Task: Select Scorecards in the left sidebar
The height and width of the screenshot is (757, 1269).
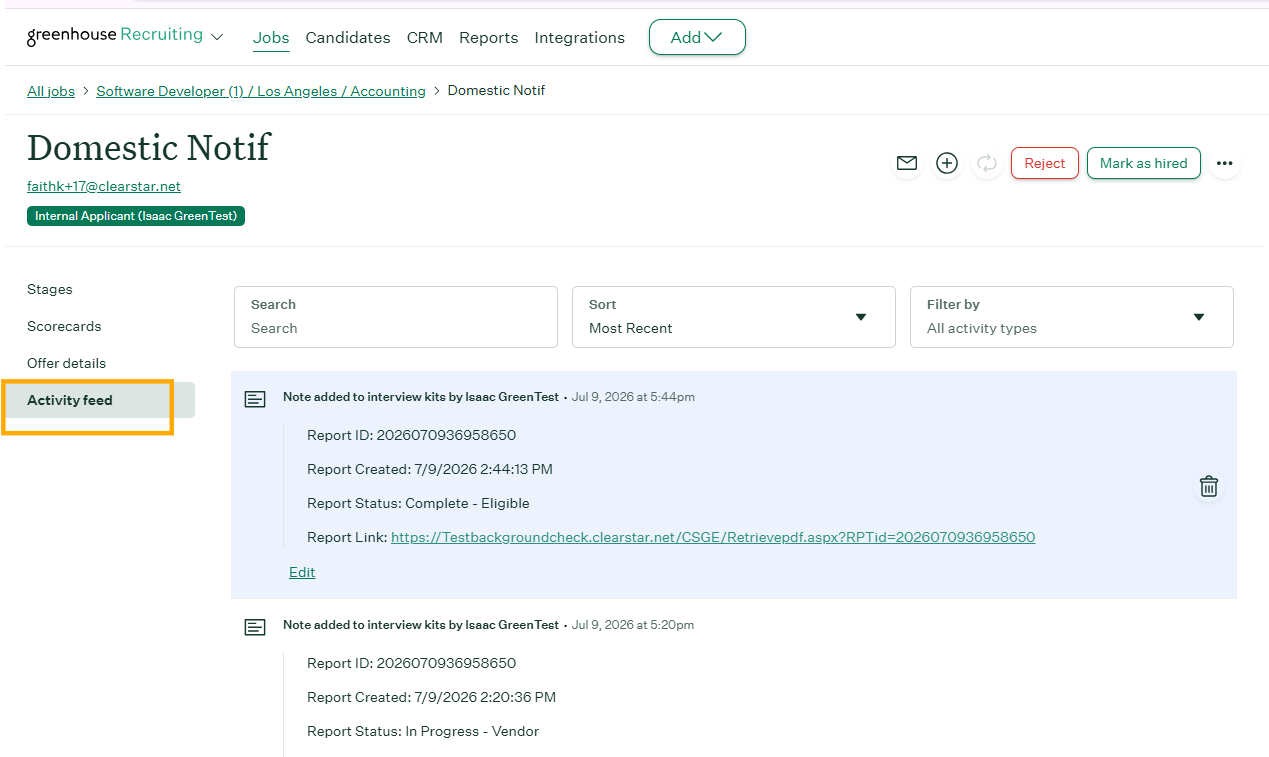Action: click(64, 326)
